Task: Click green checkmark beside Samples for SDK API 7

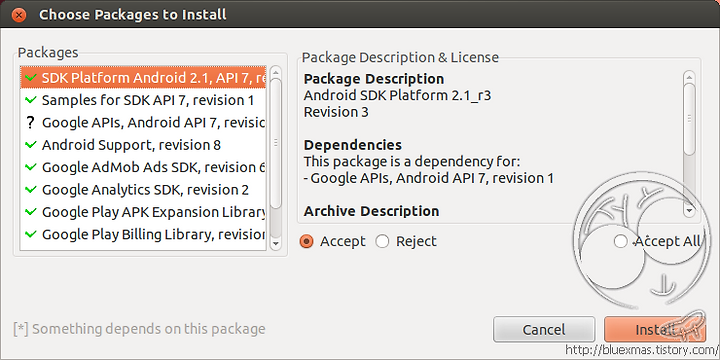Action: (x=31, y=100)
